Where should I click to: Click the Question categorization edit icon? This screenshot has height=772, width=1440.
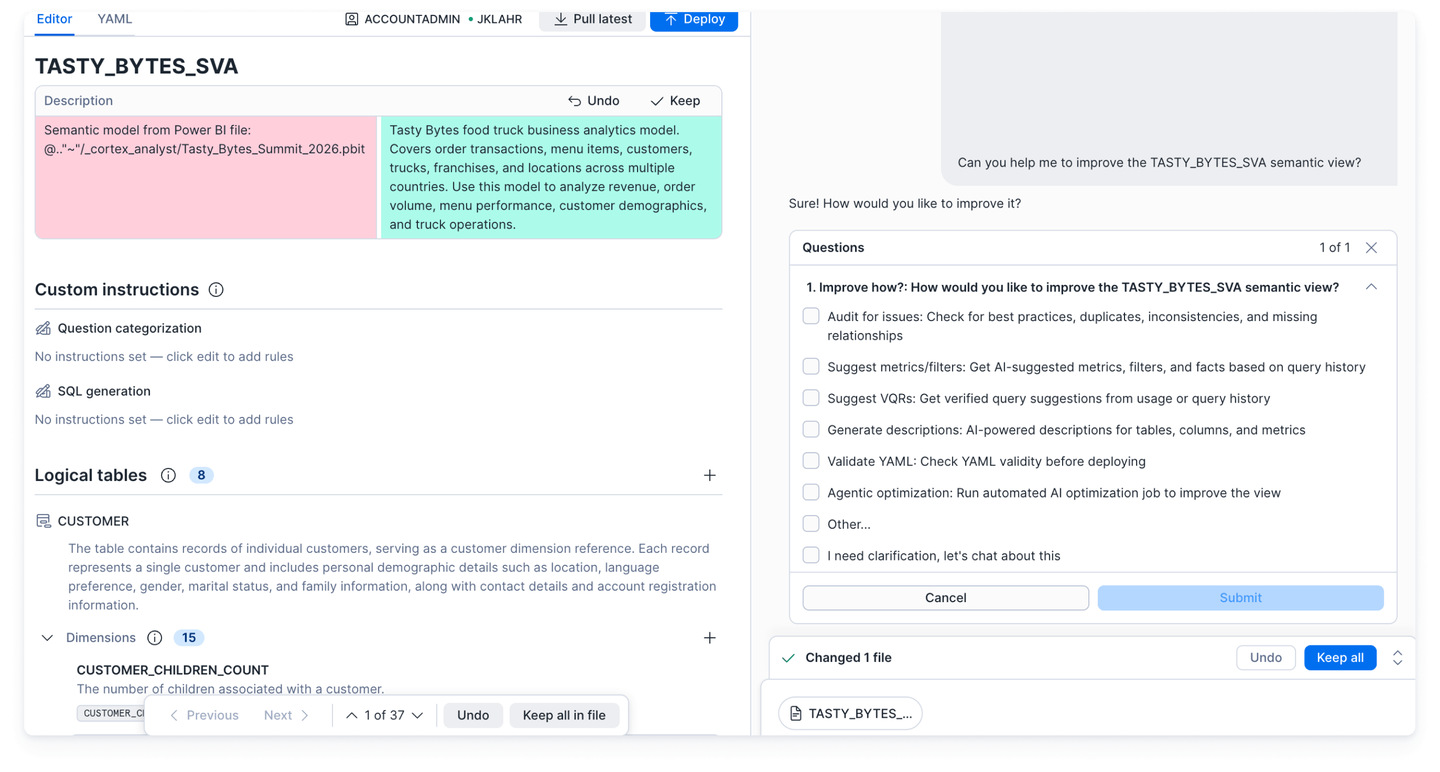point(43,328)
